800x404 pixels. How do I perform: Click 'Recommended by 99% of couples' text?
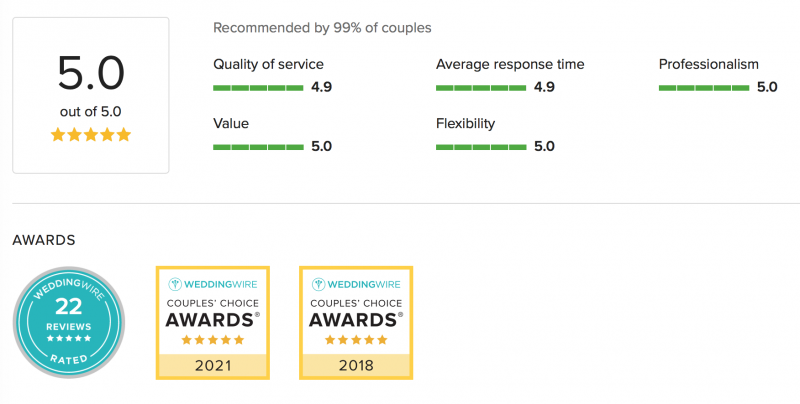[x=322, y=28]
